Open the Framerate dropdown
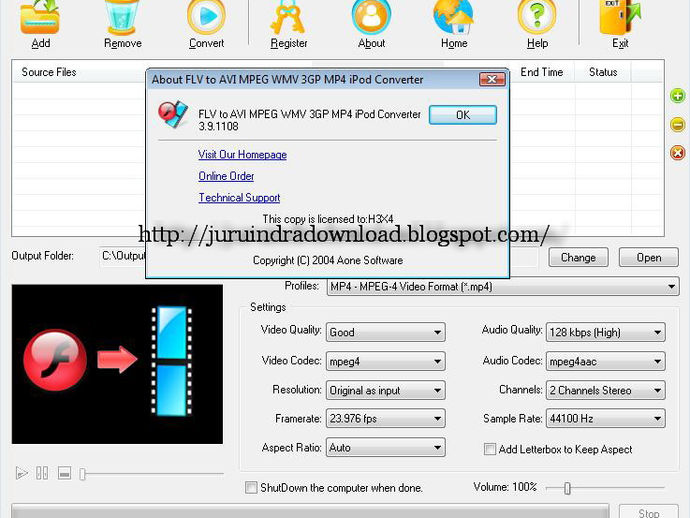The width and height of the screenshot is (690, 518). coord(385,419)
